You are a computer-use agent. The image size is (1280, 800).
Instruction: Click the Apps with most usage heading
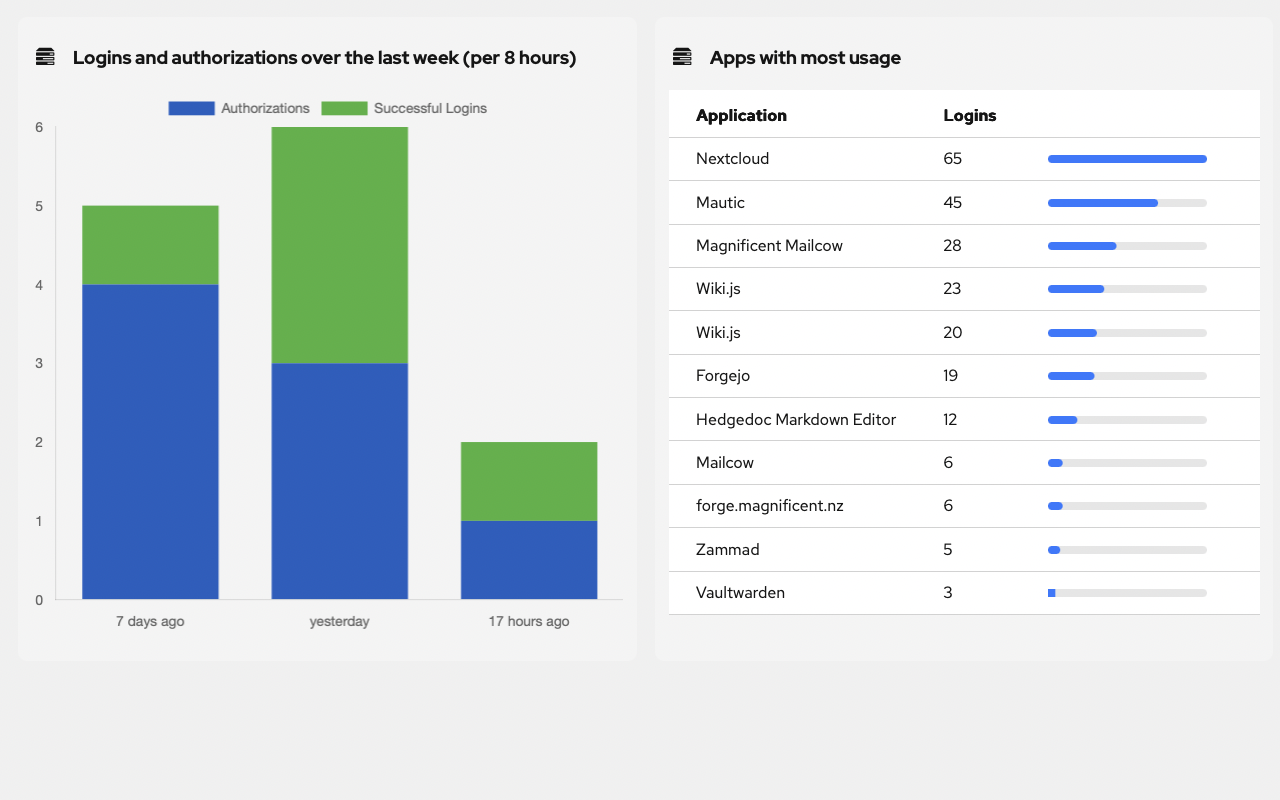[805, 58]
